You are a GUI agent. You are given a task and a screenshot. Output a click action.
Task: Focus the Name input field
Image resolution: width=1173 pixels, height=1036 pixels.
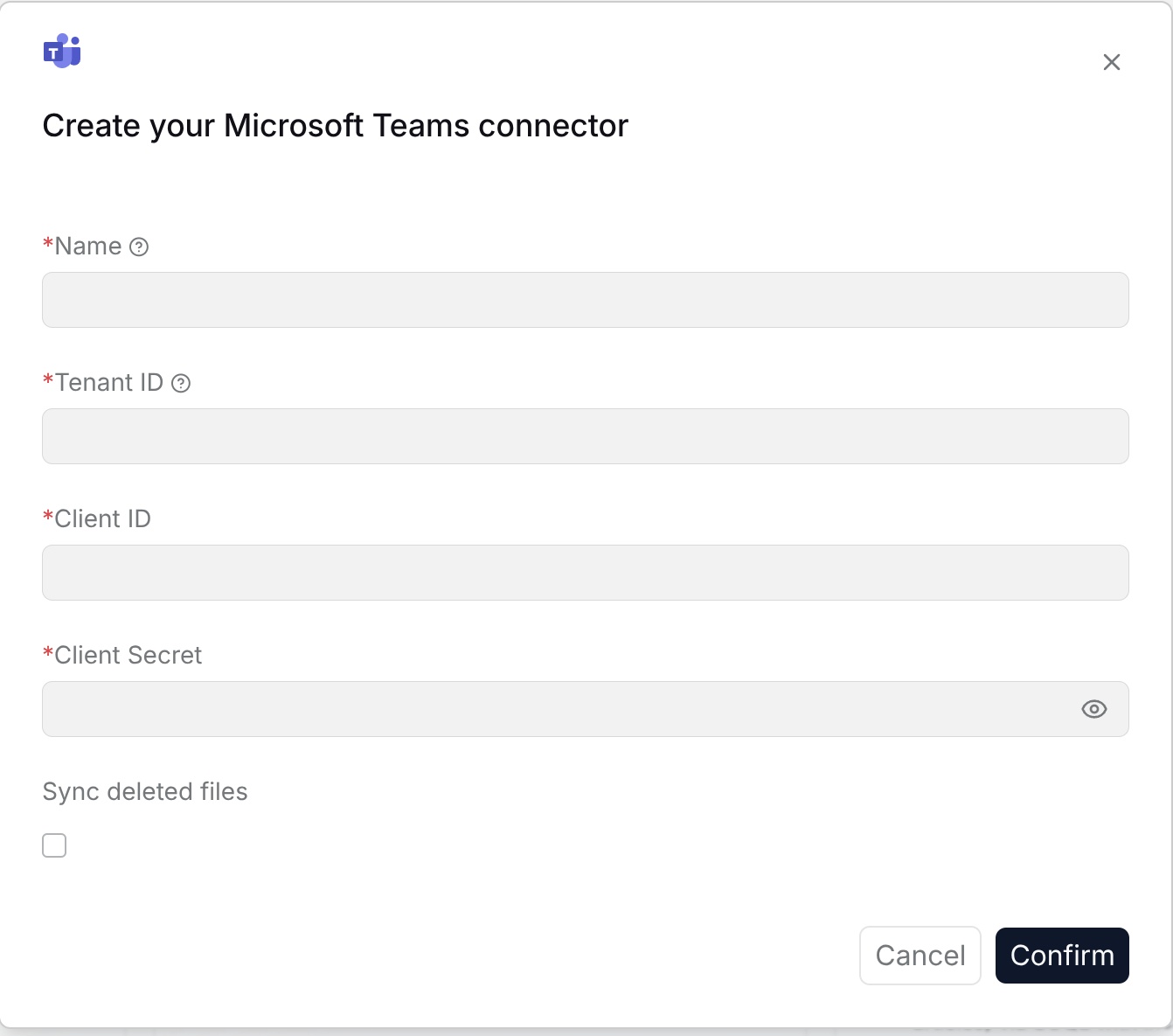(x=586, y=300)
